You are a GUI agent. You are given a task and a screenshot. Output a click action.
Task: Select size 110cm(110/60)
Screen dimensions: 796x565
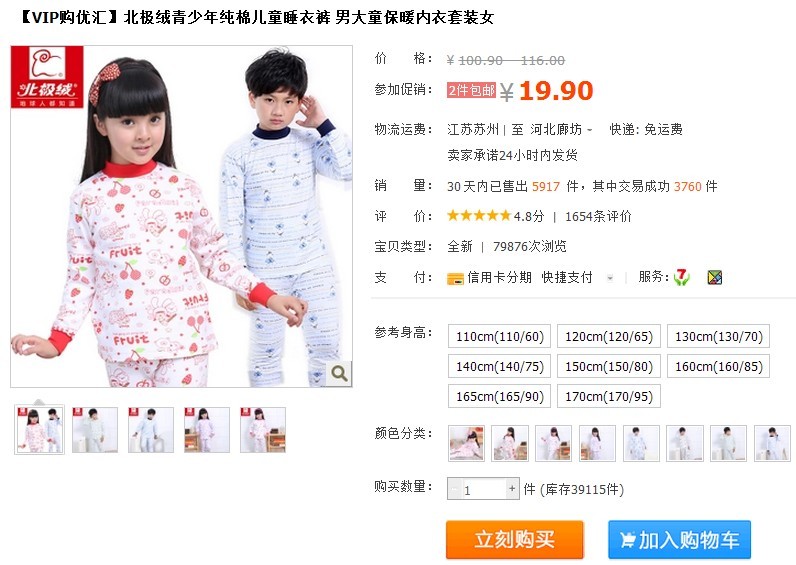[x=500, y=336]
